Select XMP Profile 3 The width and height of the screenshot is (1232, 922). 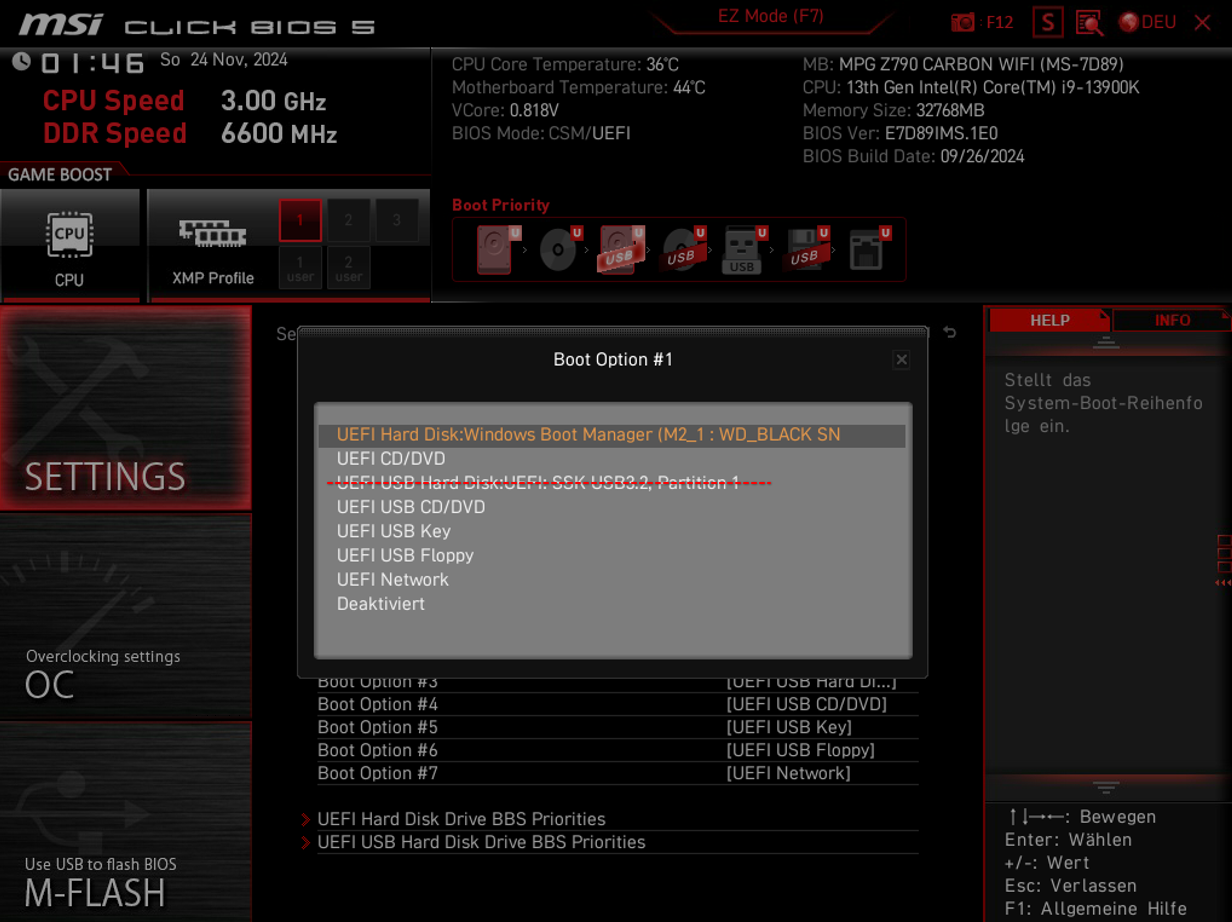397,220
